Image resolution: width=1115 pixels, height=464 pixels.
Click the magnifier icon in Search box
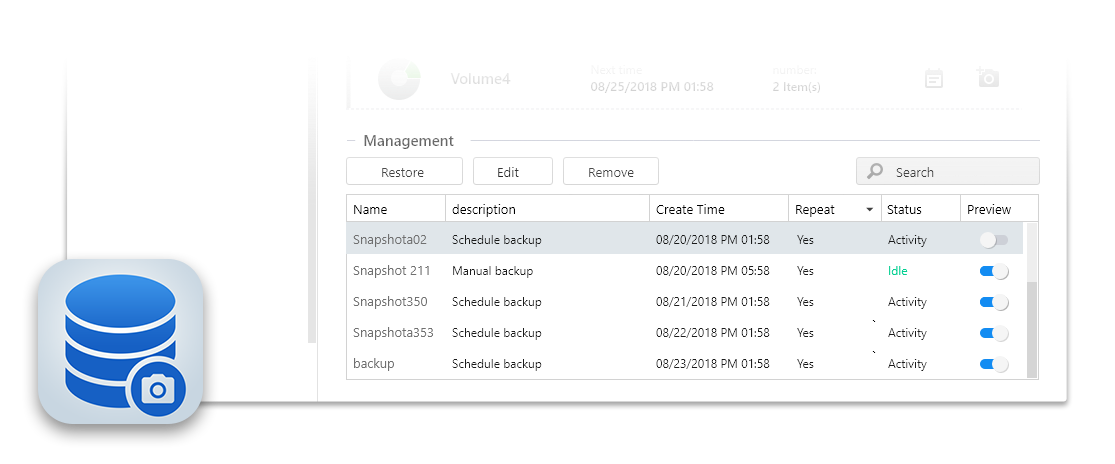pyautogui.click(x=875, y=172)
